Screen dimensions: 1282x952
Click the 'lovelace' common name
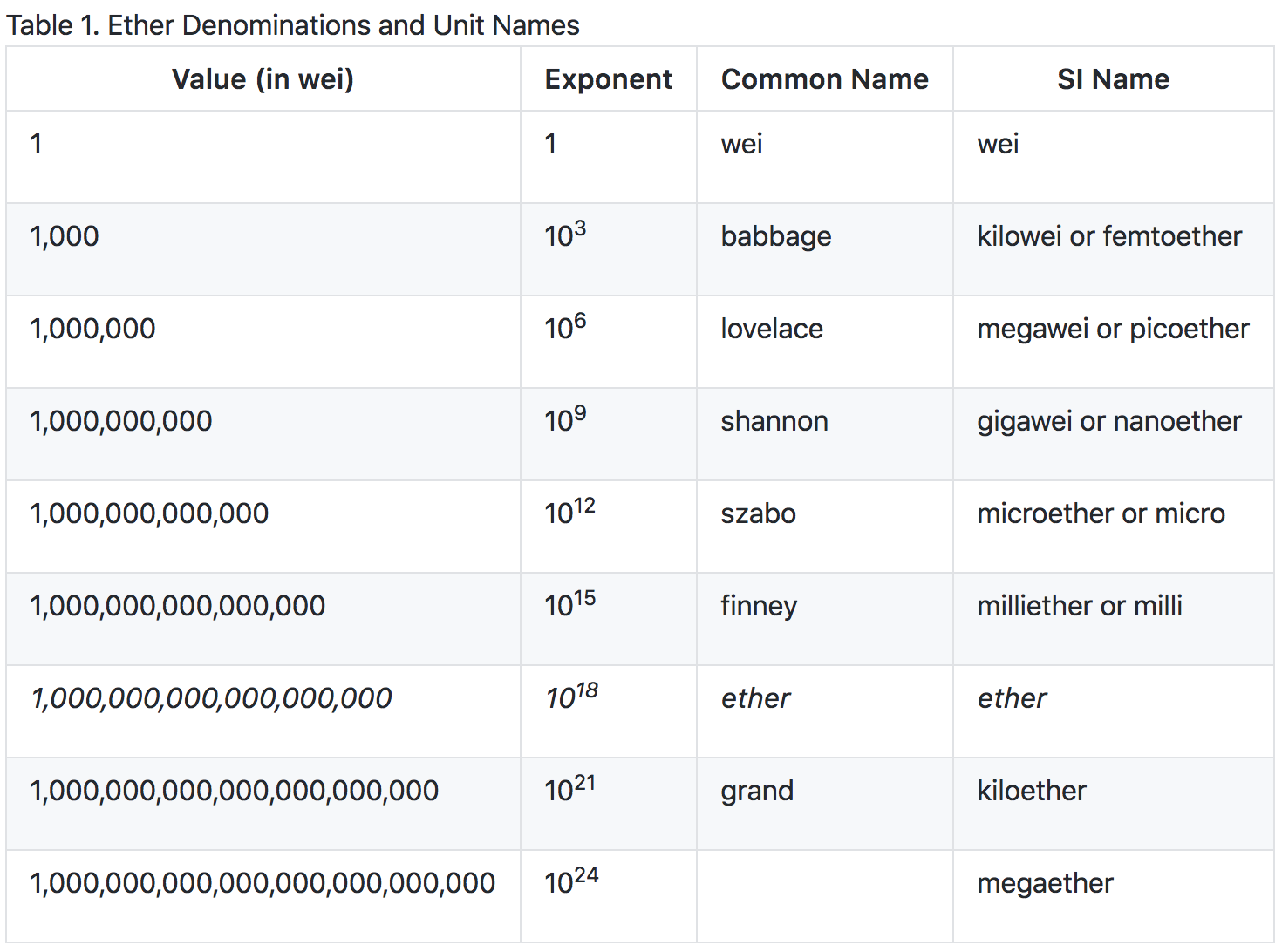click(x=772, y=329)
